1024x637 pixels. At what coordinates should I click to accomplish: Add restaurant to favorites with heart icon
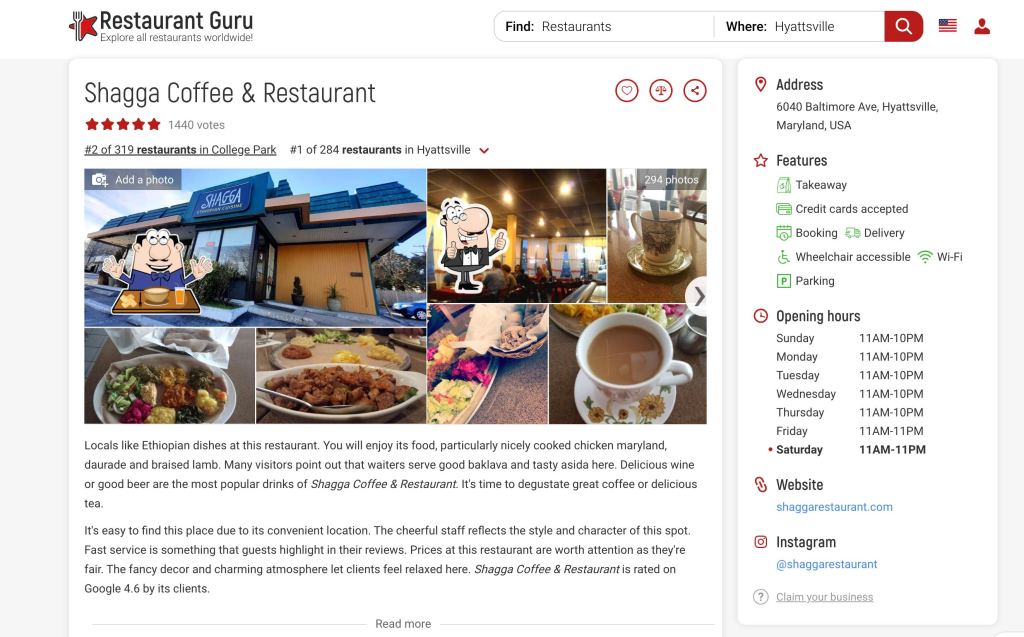[x=626, y=91]
